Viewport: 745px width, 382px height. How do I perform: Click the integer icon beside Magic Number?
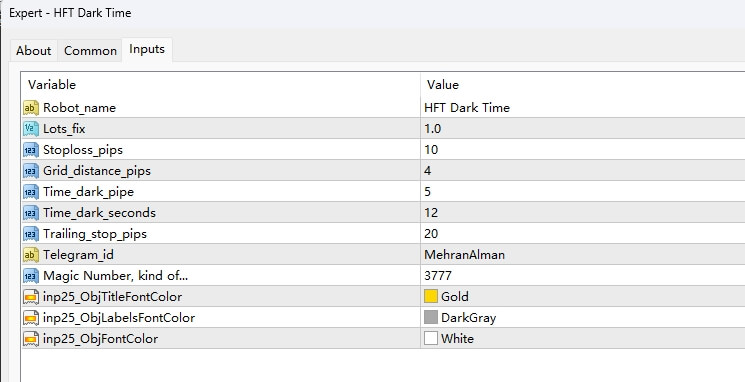31,276
